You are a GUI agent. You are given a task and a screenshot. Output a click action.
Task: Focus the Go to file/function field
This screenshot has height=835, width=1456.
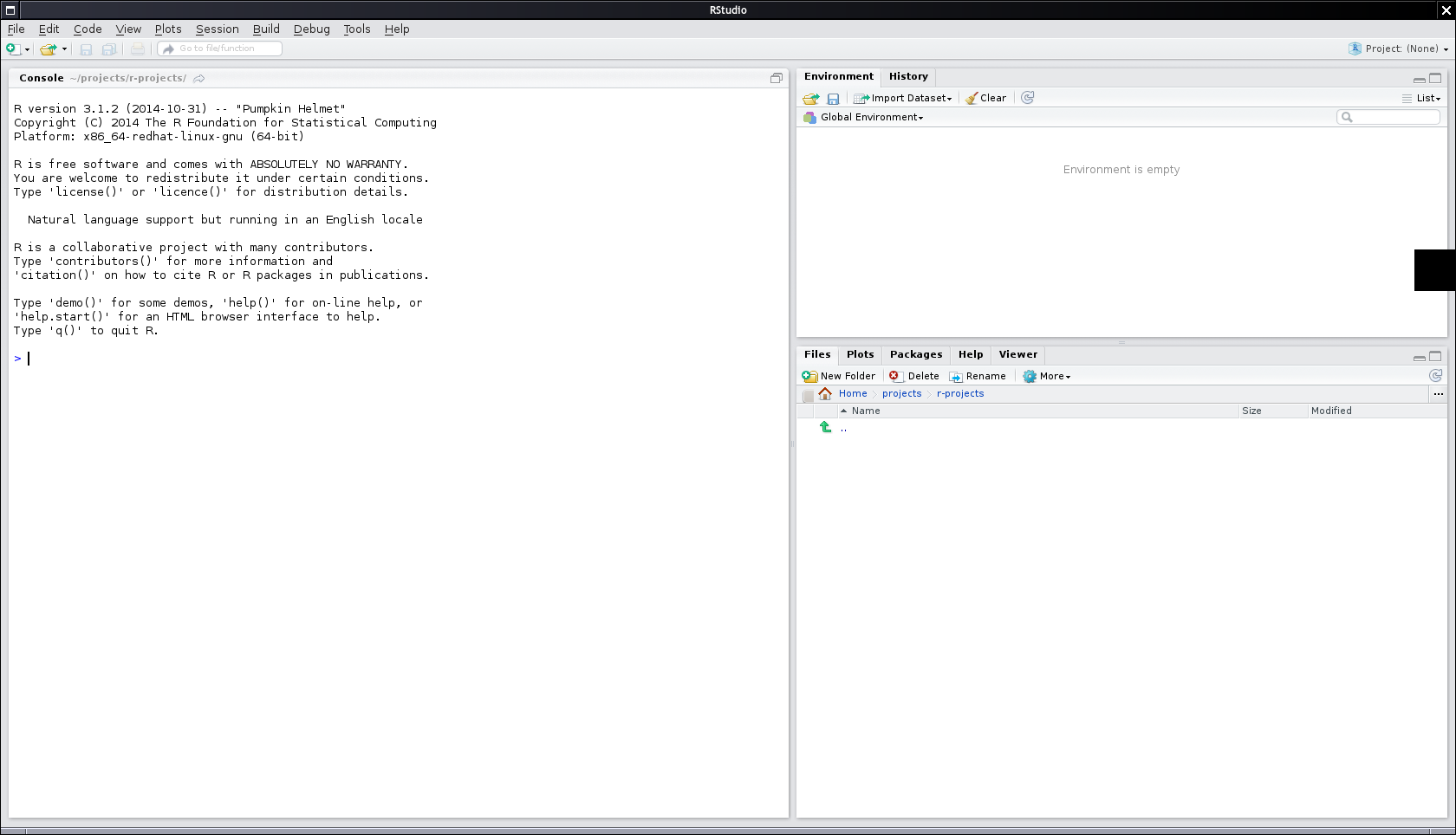click(x=220, y=49)
